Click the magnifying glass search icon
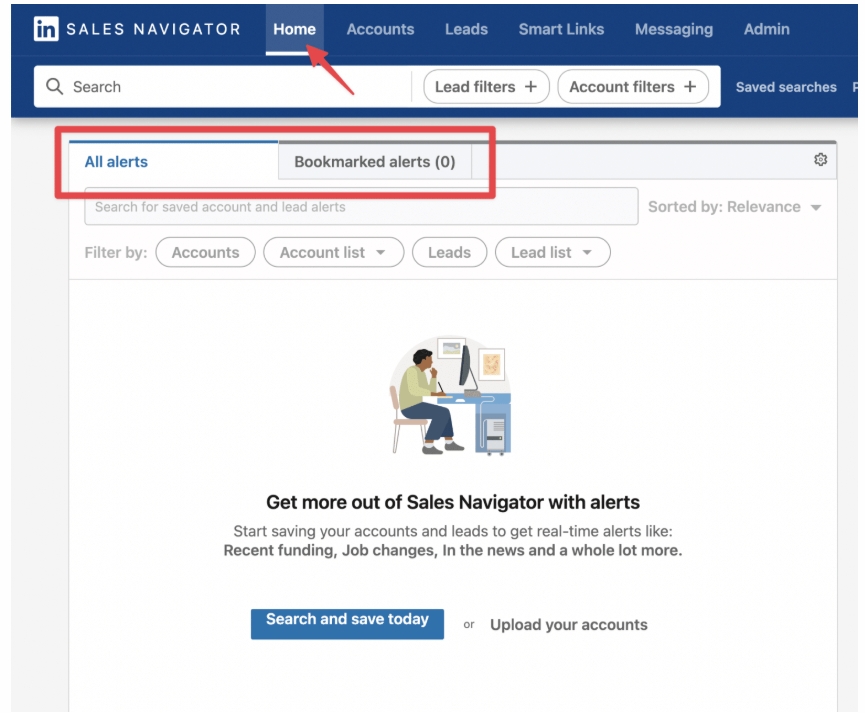Viewport: 865px width, 713px height. 55,87
